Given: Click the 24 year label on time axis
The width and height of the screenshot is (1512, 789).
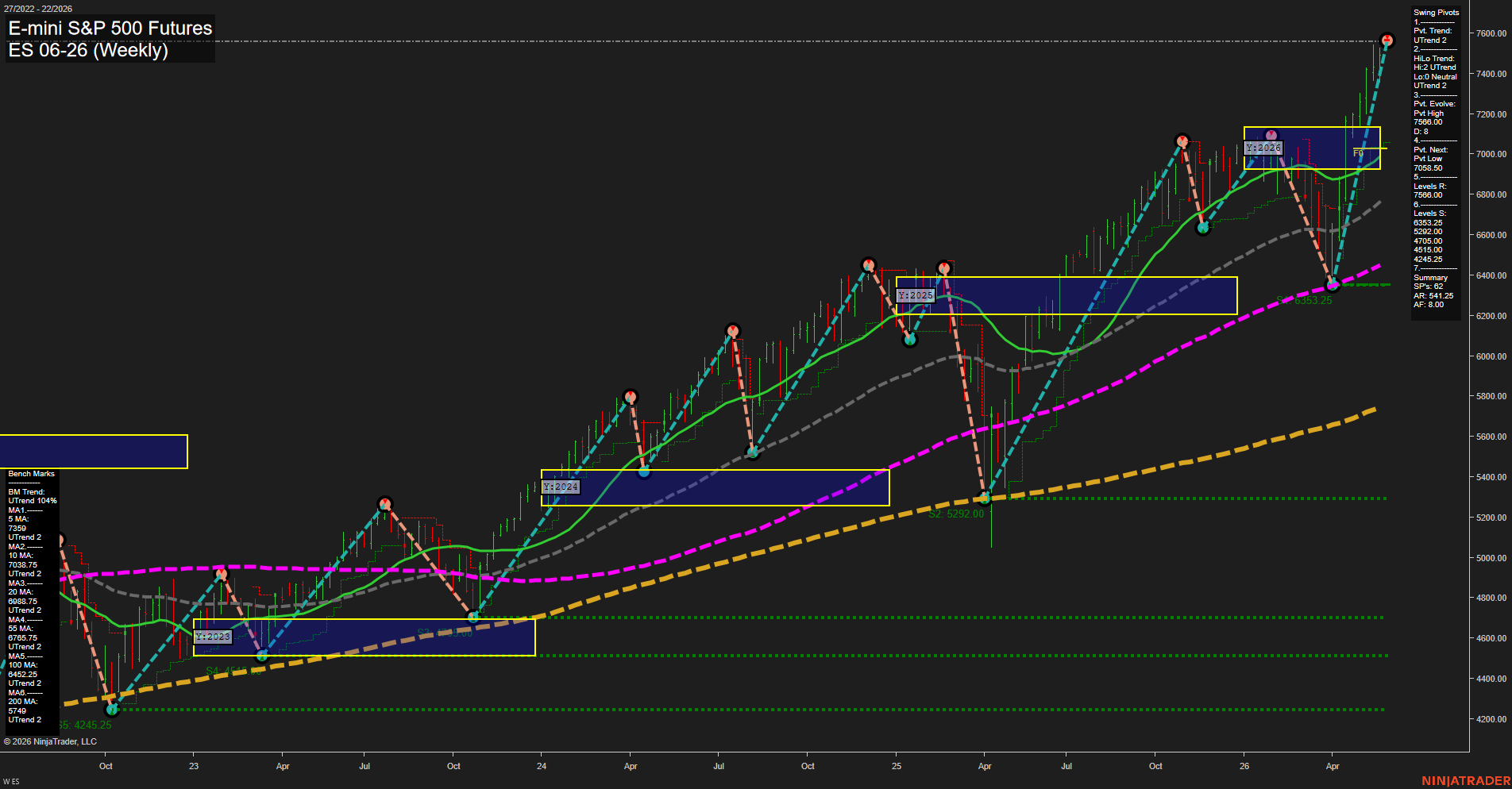Looking at the screenshot, I should pos(542,767).
